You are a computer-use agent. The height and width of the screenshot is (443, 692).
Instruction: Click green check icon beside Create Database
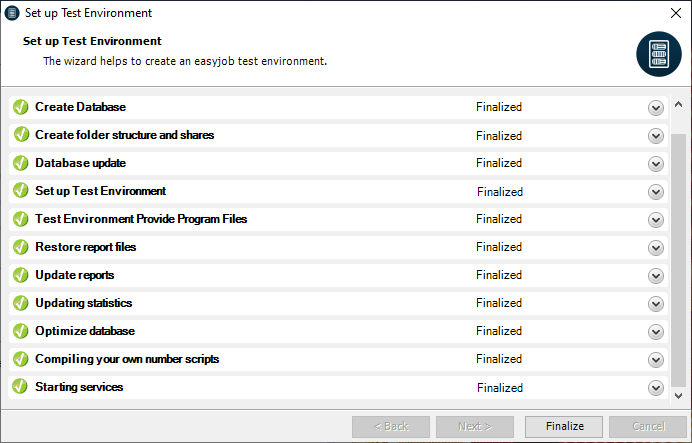coord(21,107)
